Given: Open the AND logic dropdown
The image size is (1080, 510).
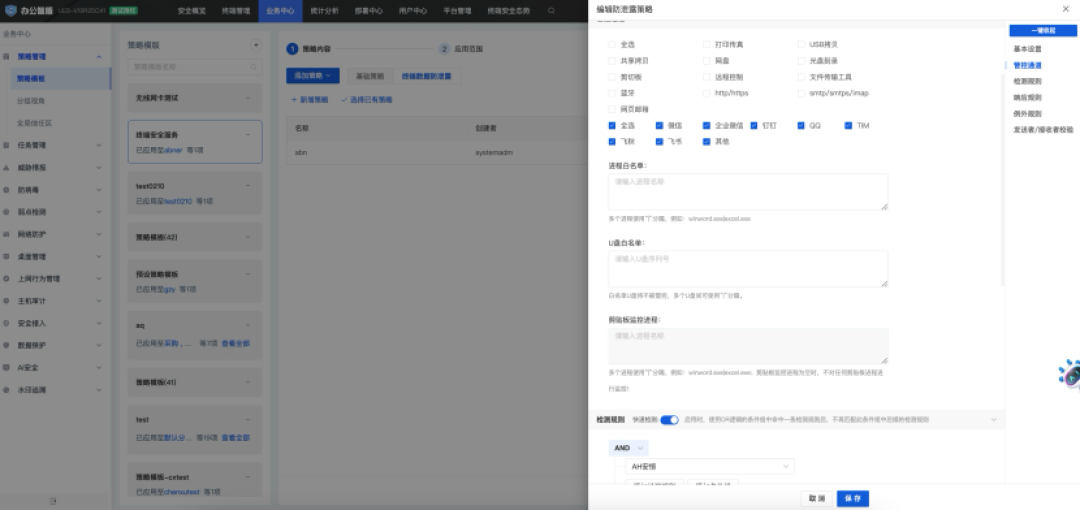Looking at the screenshot, I should point(629,448).
